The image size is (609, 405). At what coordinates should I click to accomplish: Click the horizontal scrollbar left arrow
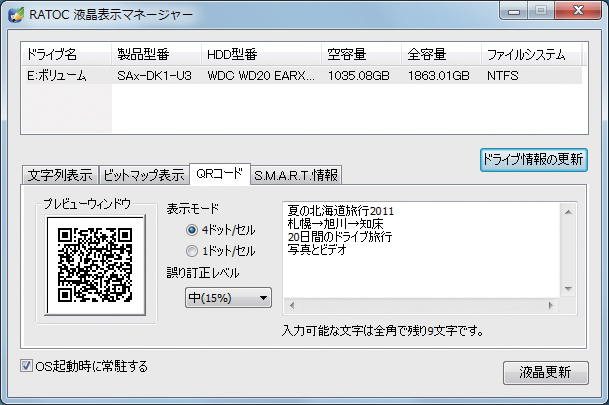click(x=292, y=306)
